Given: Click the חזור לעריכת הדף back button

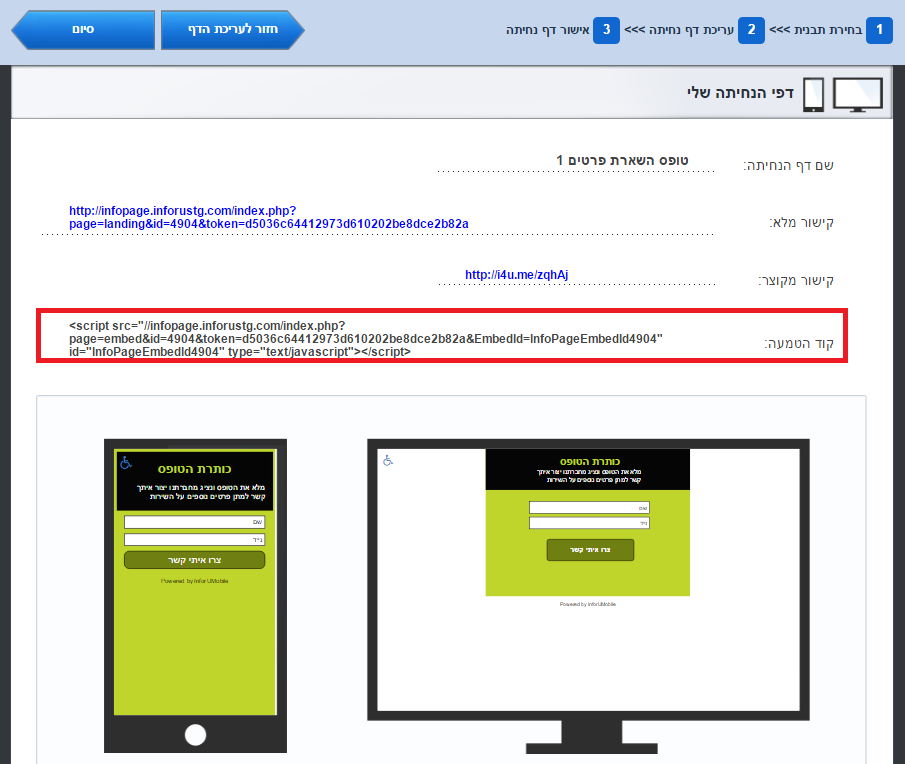Looking at the screenshot, I should click(x=233, y=29).
